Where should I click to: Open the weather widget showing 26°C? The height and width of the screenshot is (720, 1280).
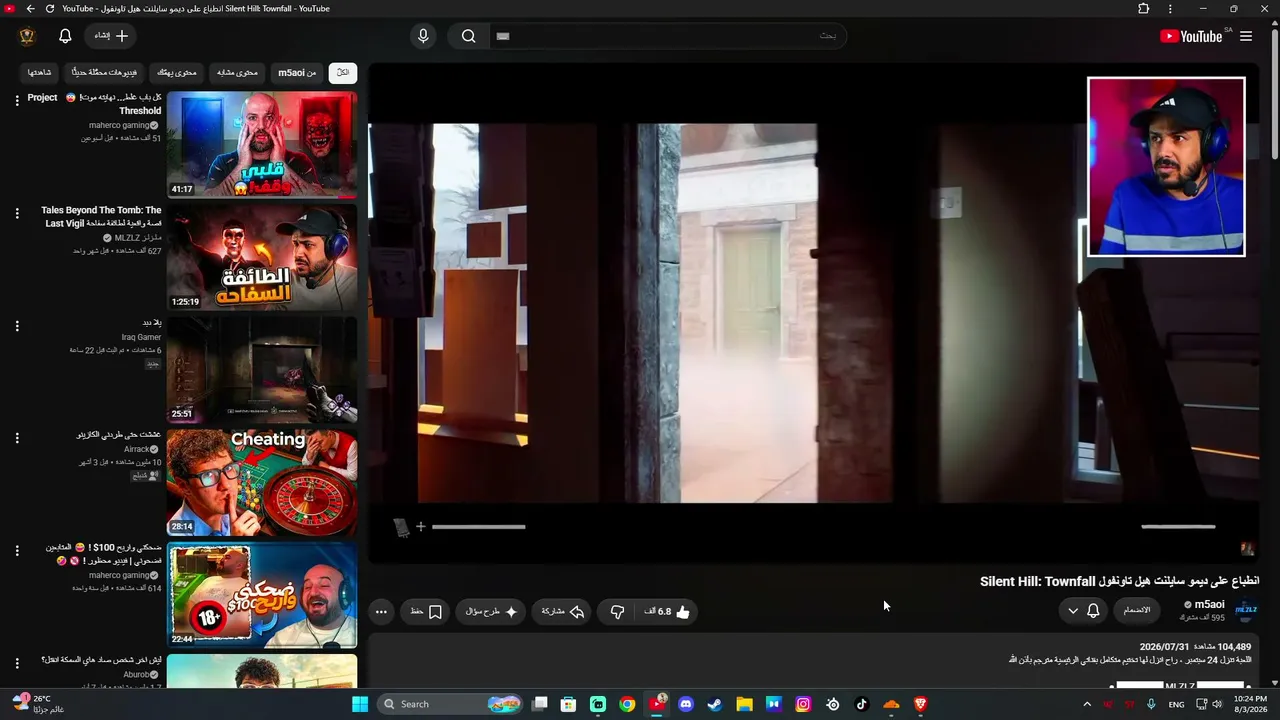click(36, 704)
